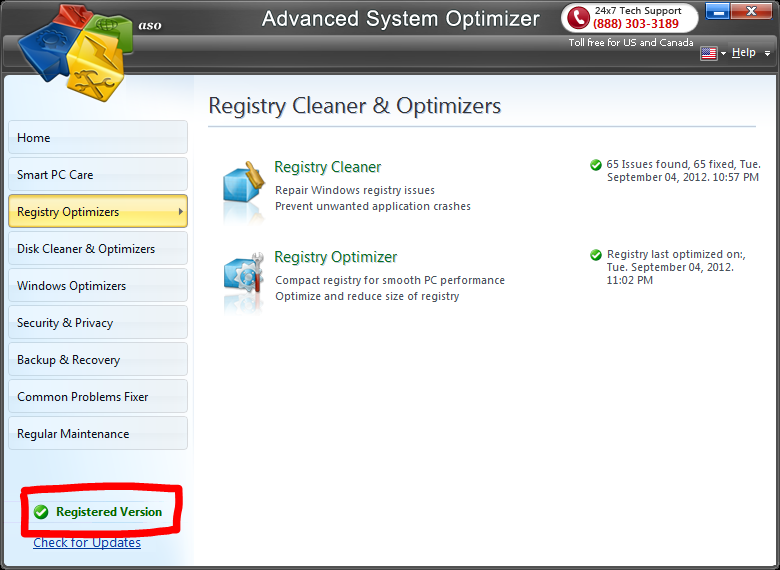
Task: Open Backup & Recovery section
Action: (98, 359)
